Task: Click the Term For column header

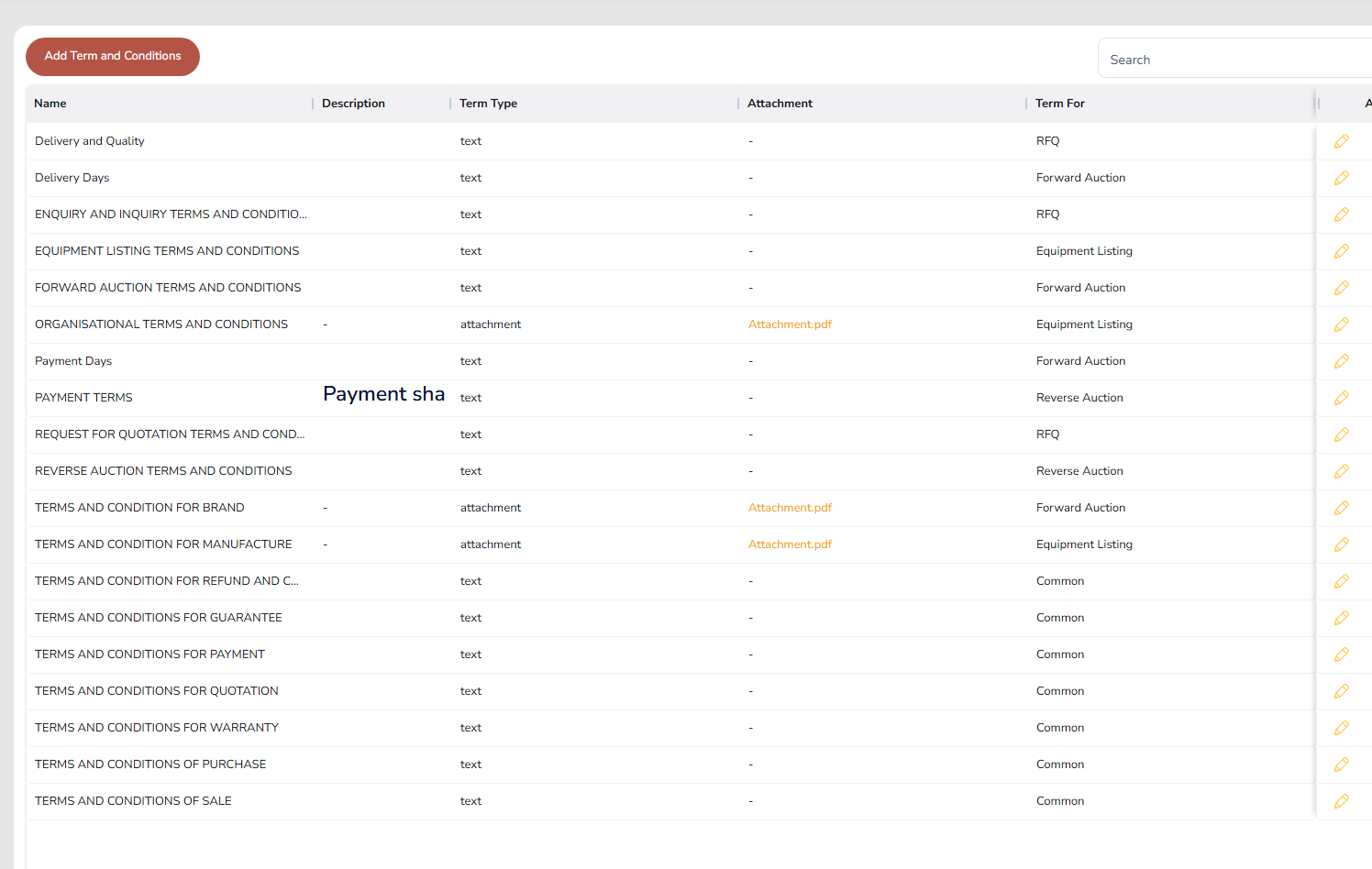Action: point(1059,104)
